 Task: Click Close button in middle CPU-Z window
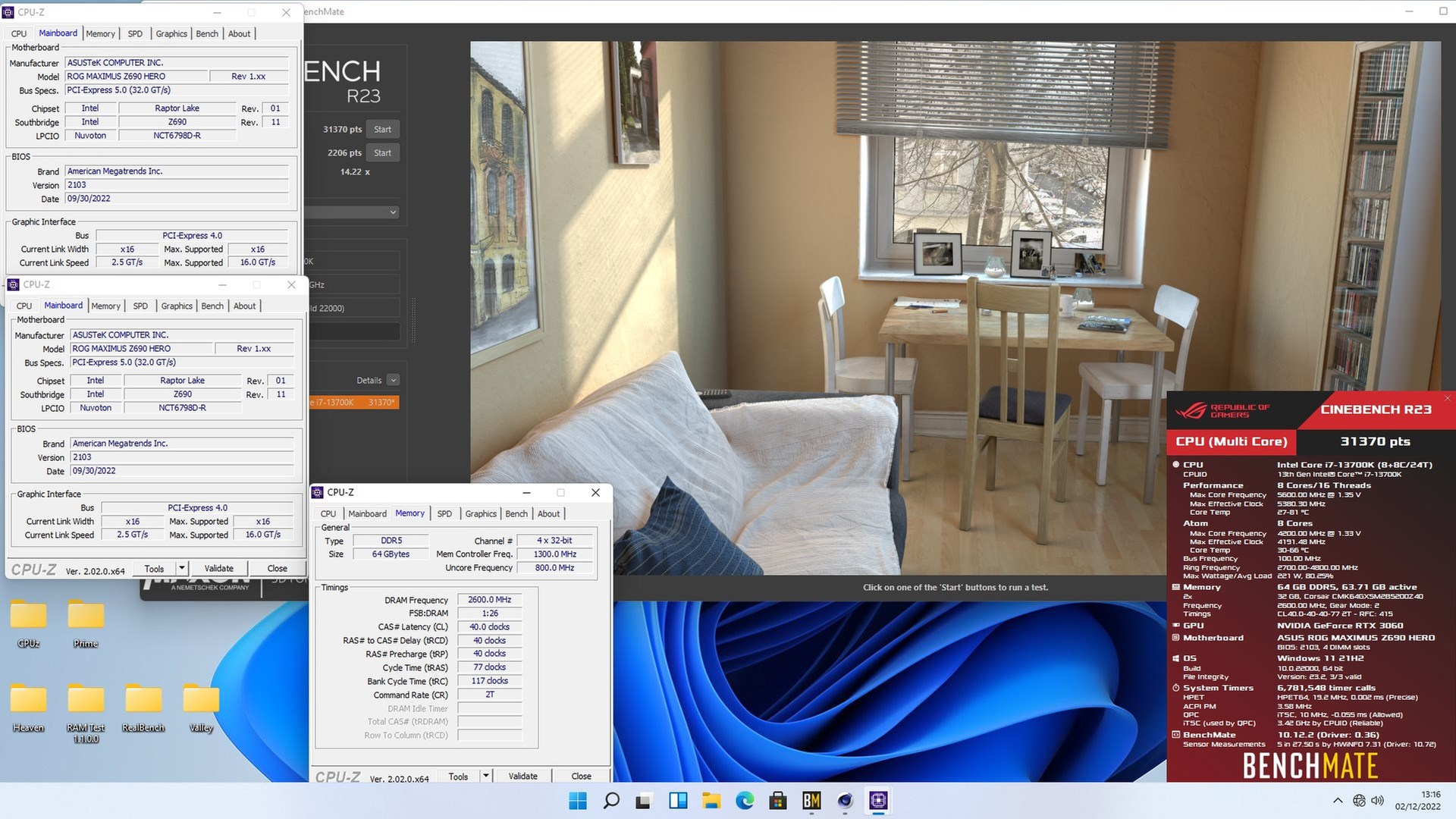point(277,568)
